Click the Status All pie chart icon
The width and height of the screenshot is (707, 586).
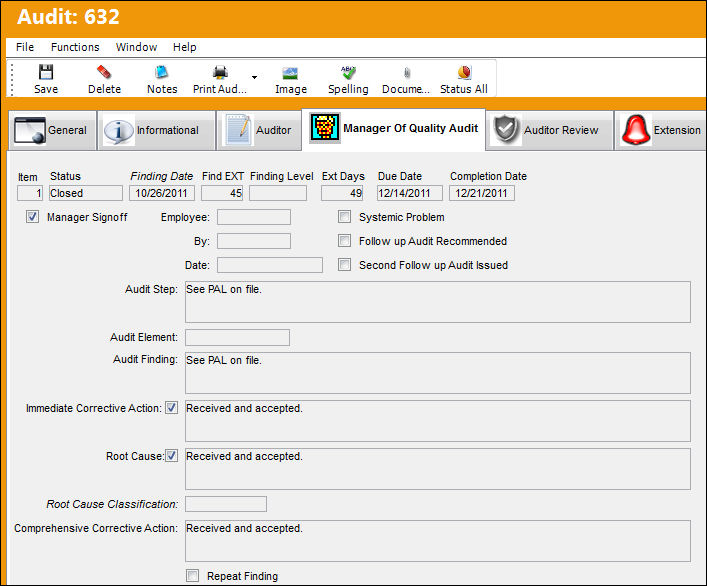pos(464,72)
